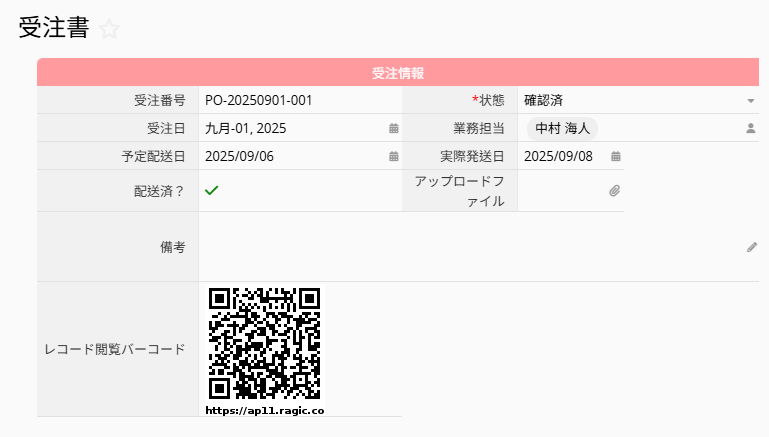Image resolution: width=769 pixels, height=437 pixels.
Task: Click the 受注日 date value 九月-01, 2025
Action: tap(246, 128)
